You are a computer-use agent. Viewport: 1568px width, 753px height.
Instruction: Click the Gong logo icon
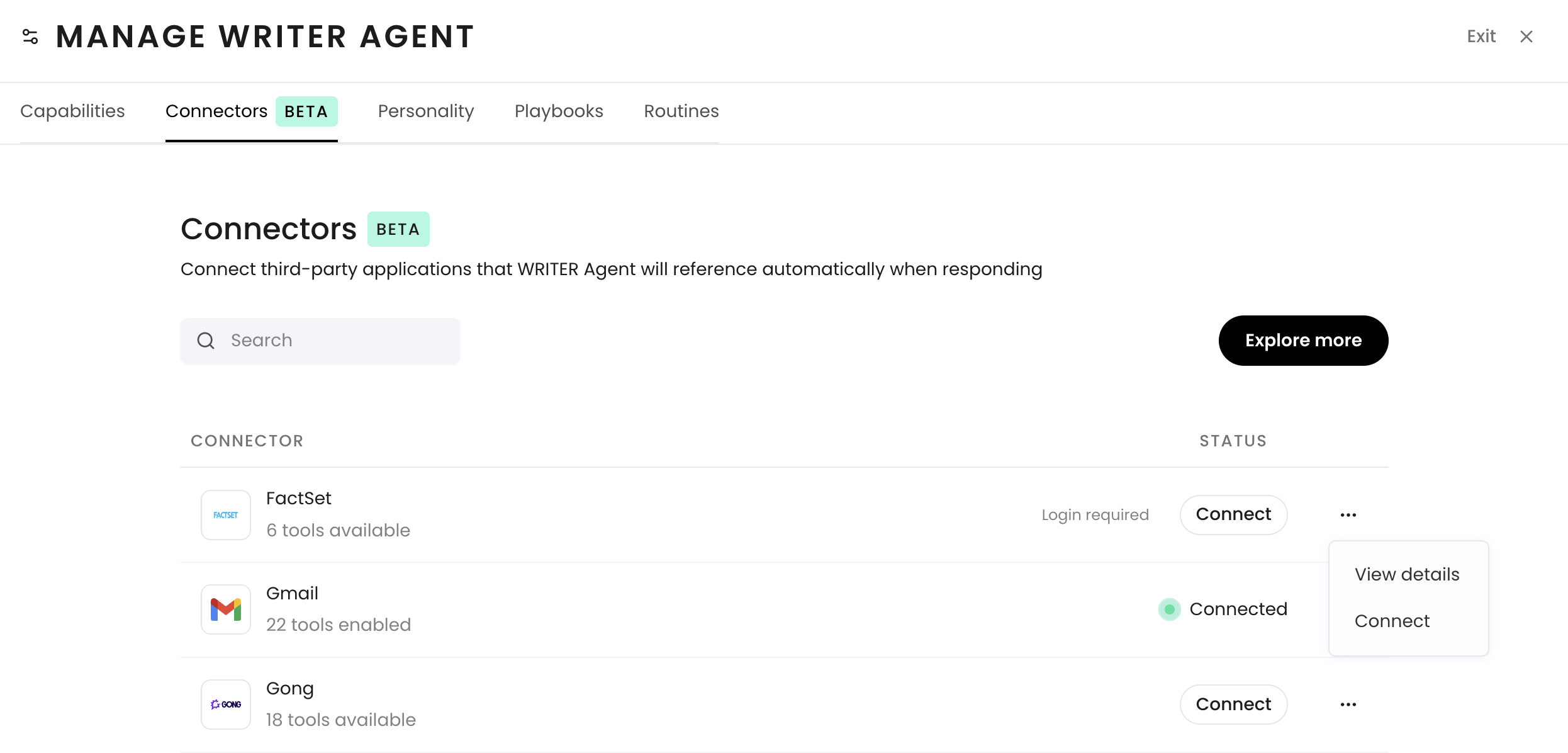226,705
